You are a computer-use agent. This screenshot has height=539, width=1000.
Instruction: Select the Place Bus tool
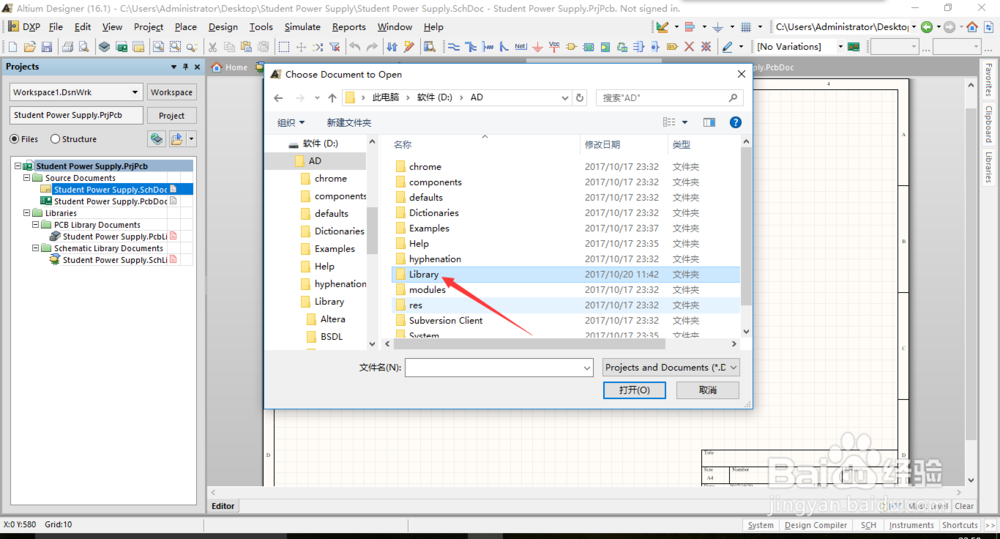pyautogui.click(x=471, y=47)
